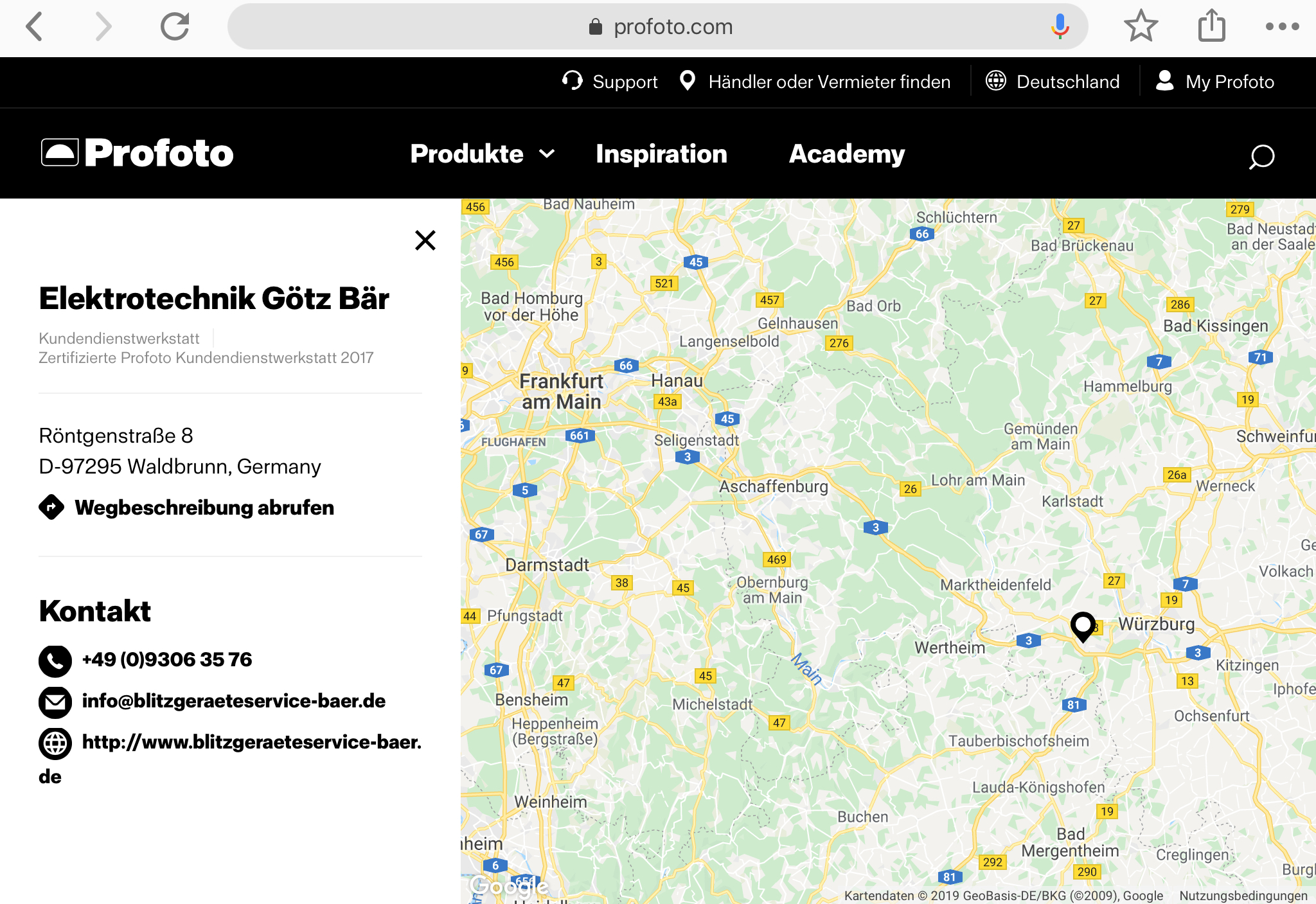Open the browser three-dots menu
This screenshot has height=904, width=1316.
(x=1282, y=26)
